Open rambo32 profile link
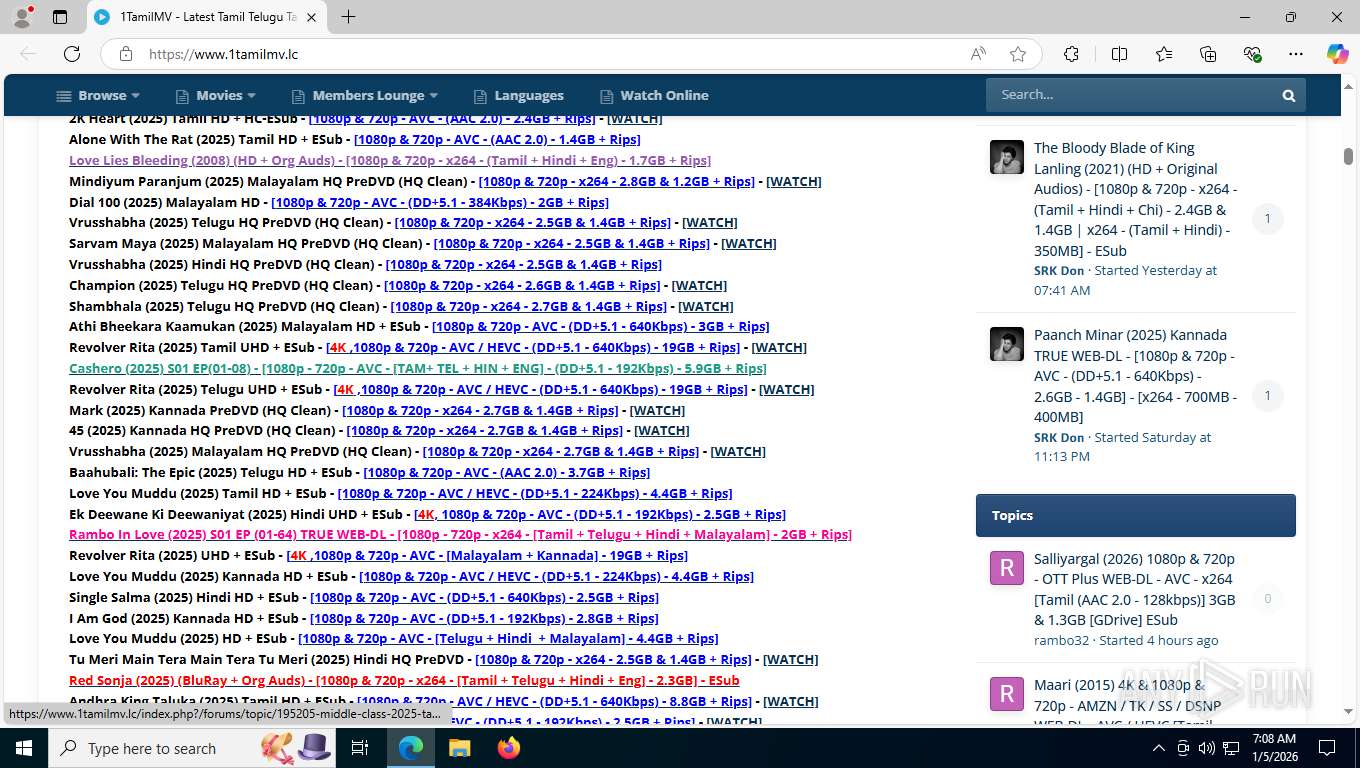The image size is (1360, 768). pos(1061,640)
